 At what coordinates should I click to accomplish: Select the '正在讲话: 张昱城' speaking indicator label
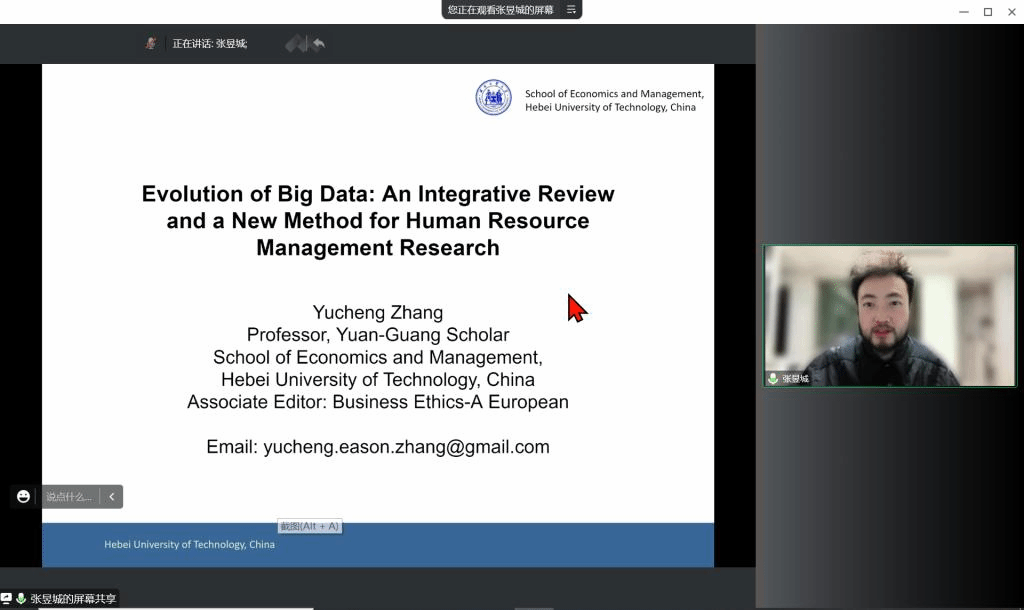(209, 43)
